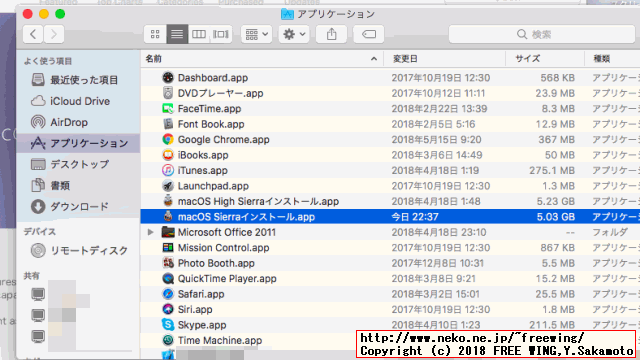Click the FaceTime.app icon
The height and width of the screenshot is (360, 640).
(x=168, y=109)
